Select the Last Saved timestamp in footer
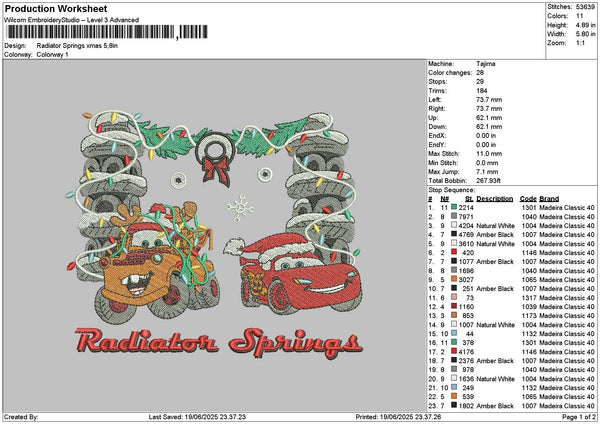The width and height of the screenshot is (600, 424). pos(197,417)
